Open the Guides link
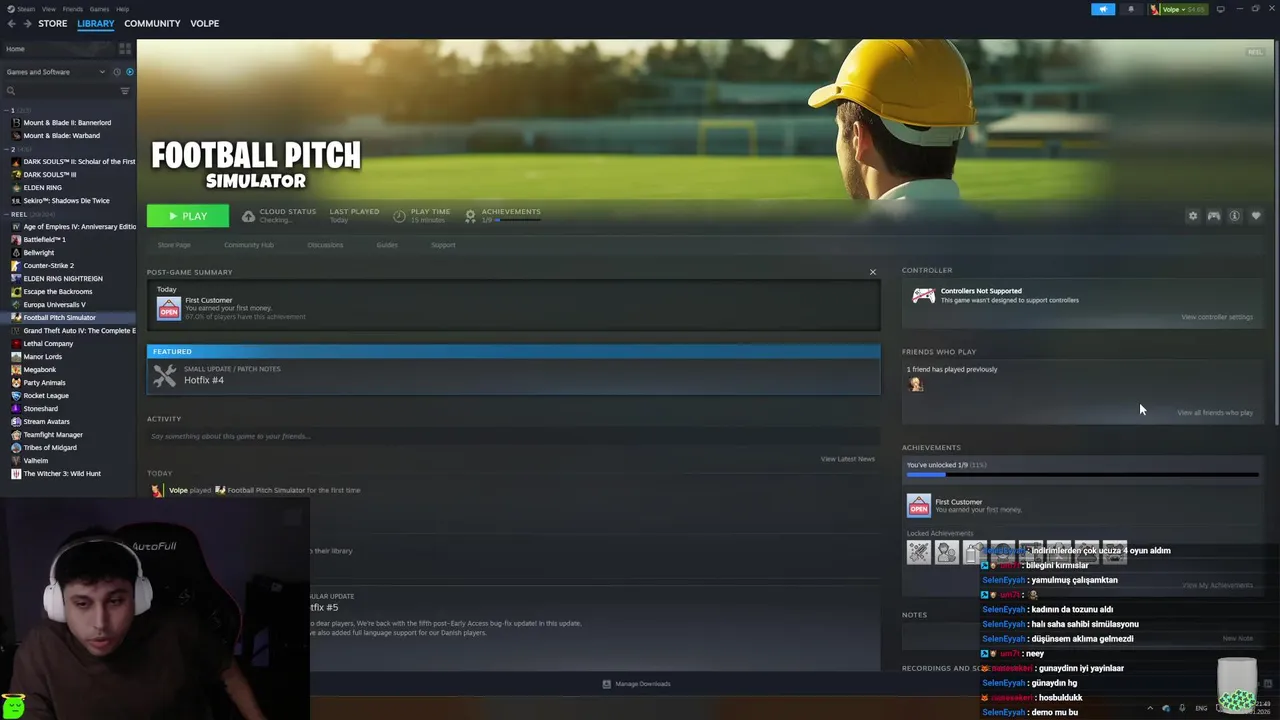The image size is (1280, 720). click(387, 245)
